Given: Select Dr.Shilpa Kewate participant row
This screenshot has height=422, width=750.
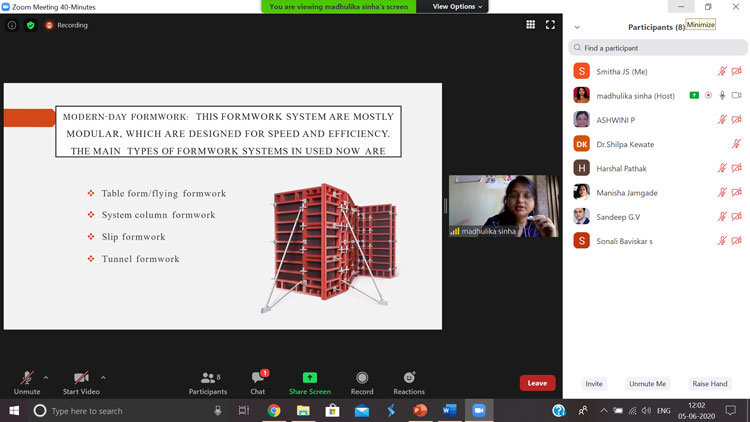Looking at the screenshot, I should (657, 144).
